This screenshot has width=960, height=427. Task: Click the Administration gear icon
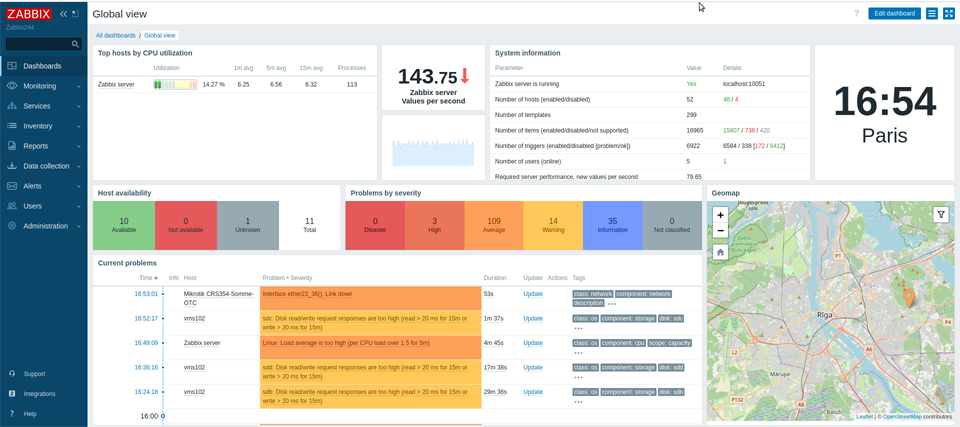coord(12,226)
